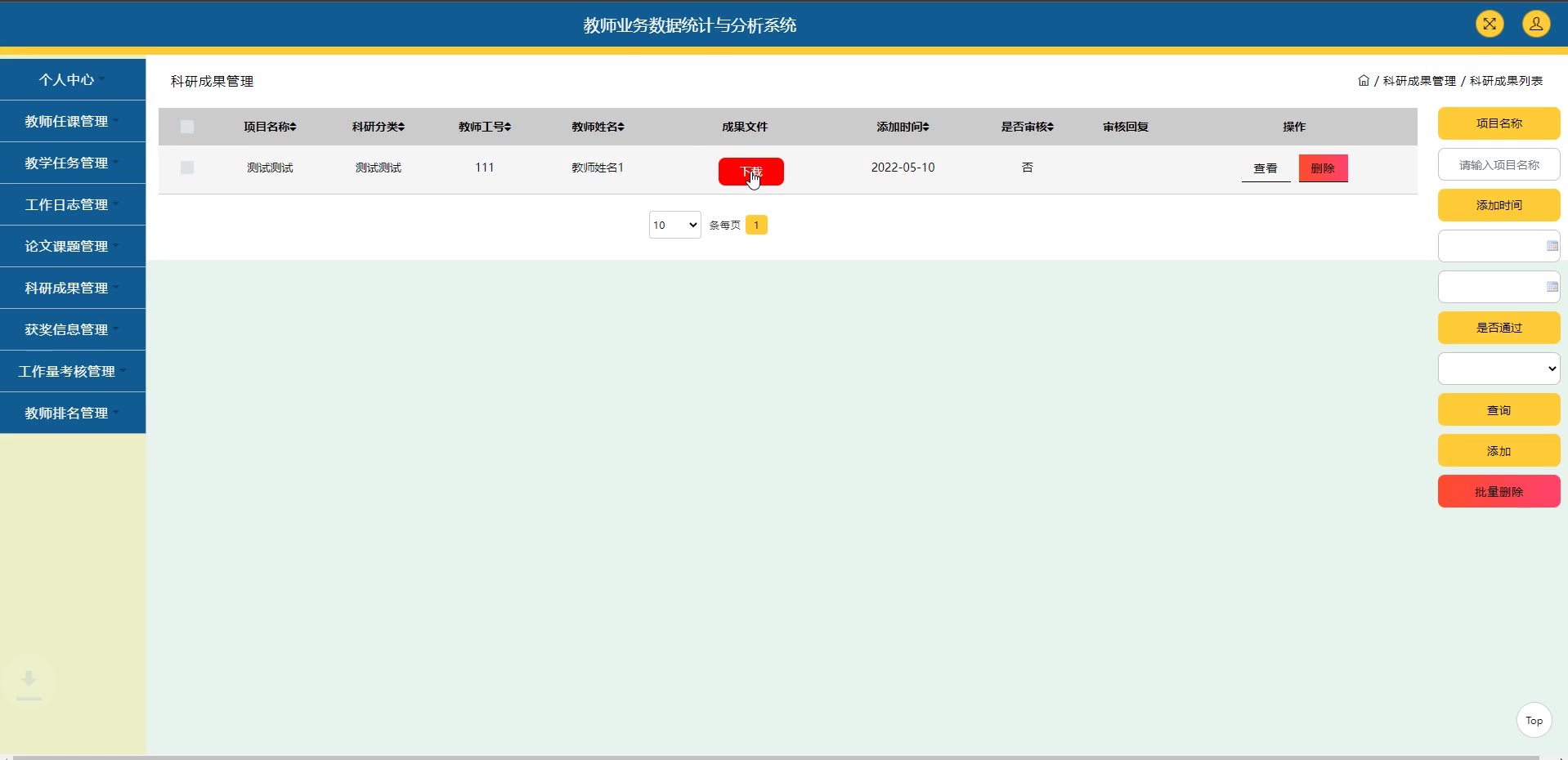Screen dimensions: 1568x760
Task: Click 科研成果管理 breadcrumb link
Action: (1419, 81)
